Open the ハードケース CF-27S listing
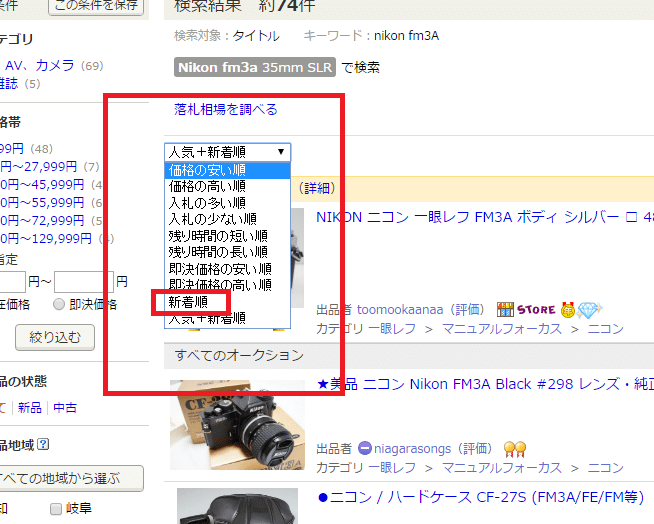654x524 pixels. (481, 497)
